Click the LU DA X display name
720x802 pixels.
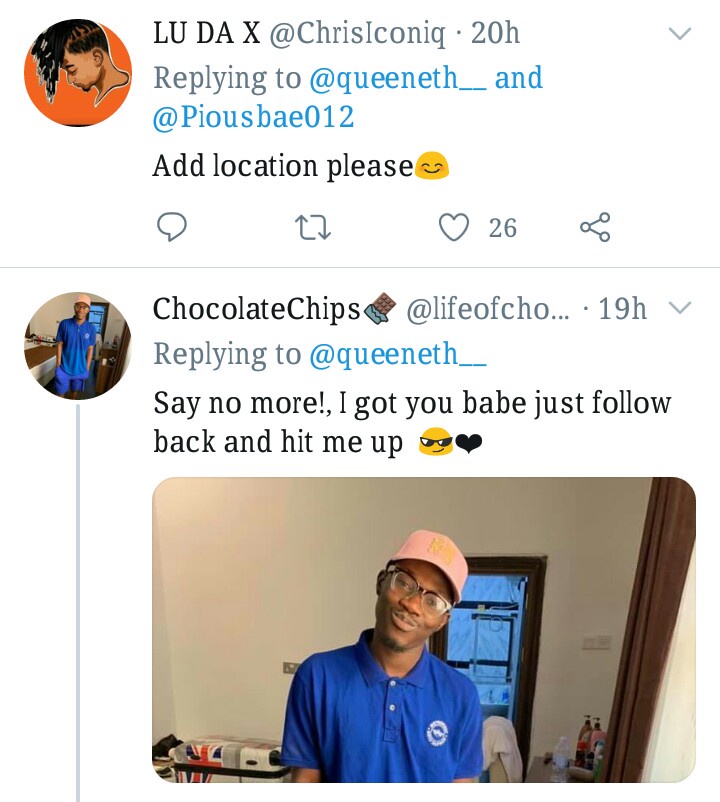pos(207,33)
